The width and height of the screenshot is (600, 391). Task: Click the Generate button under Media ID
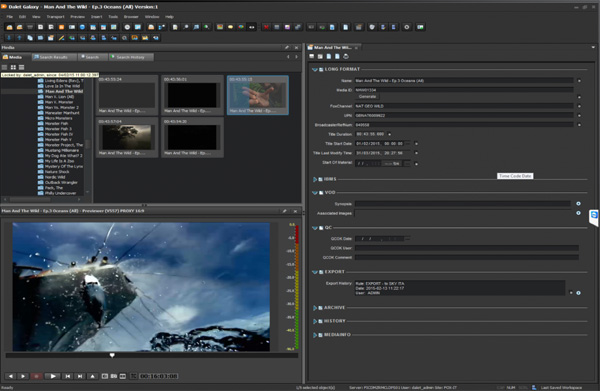[367, 97]
